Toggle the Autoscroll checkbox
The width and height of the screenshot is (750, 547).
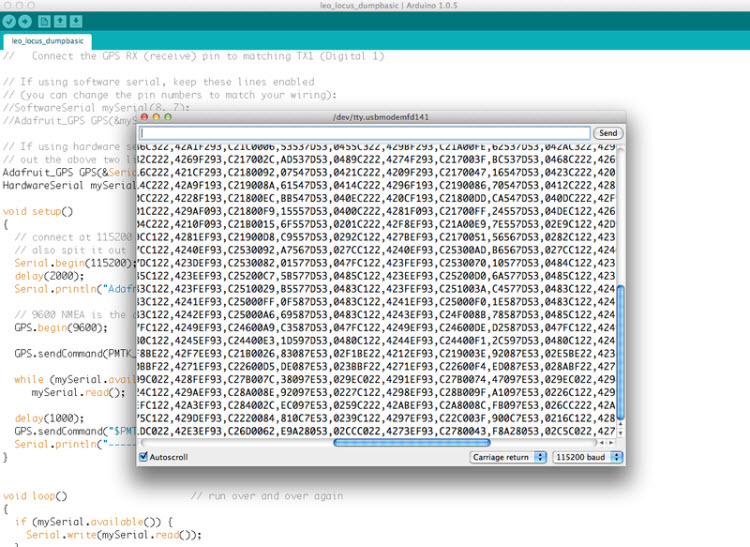(x=143, y=457)
